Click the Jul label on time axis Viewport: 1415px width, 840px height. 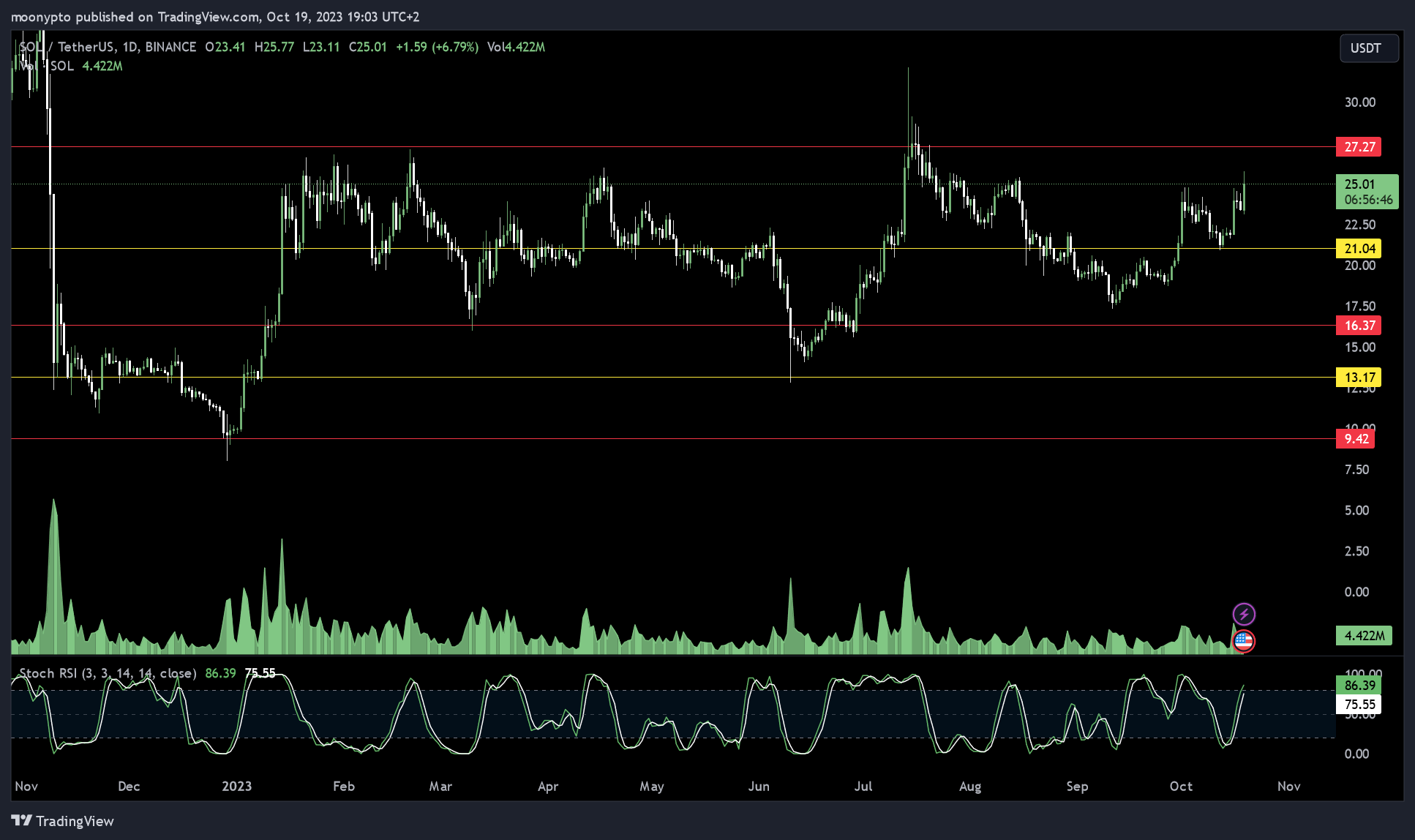(863, 787)
